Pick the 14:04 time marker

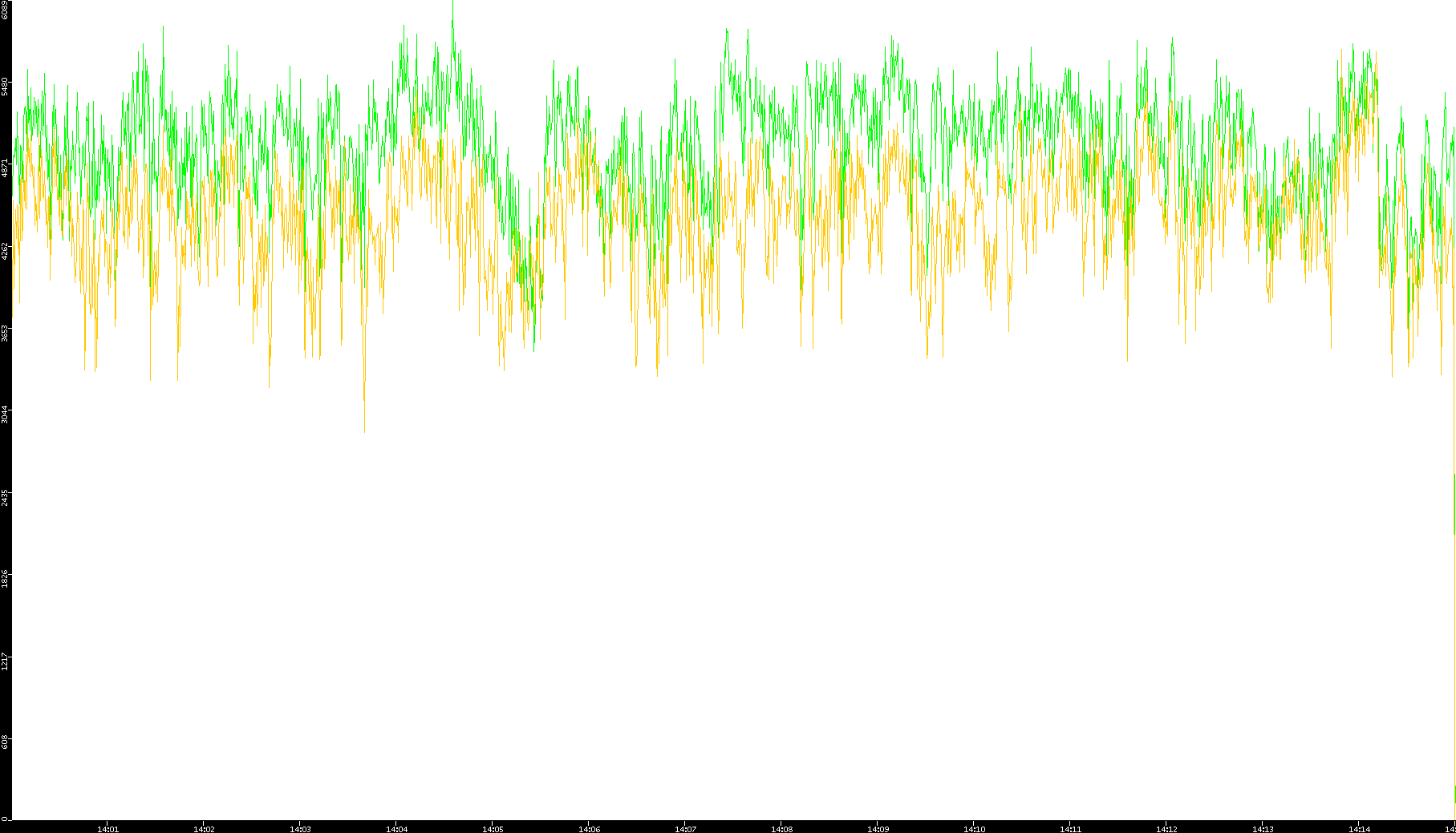396,829
